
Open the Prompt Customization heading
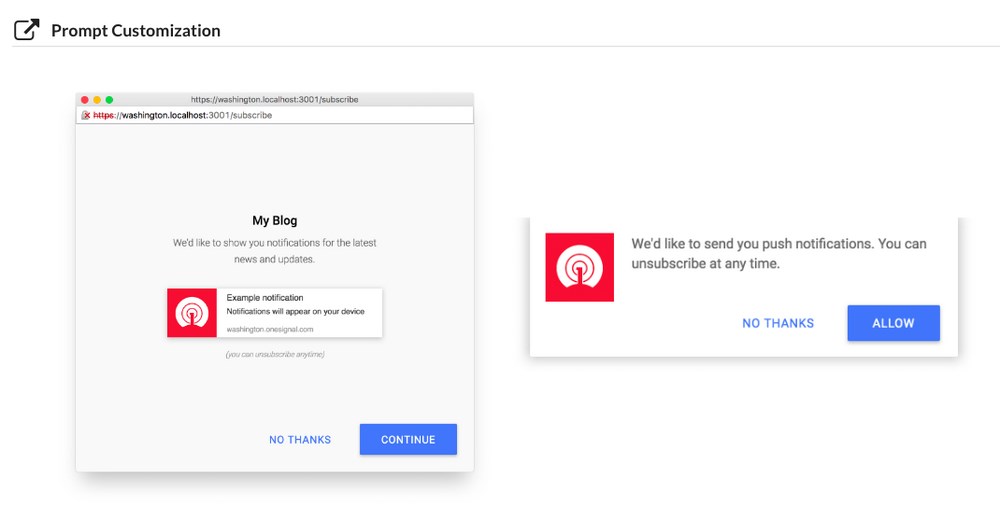pyautogui.click(x=136, y=31)
